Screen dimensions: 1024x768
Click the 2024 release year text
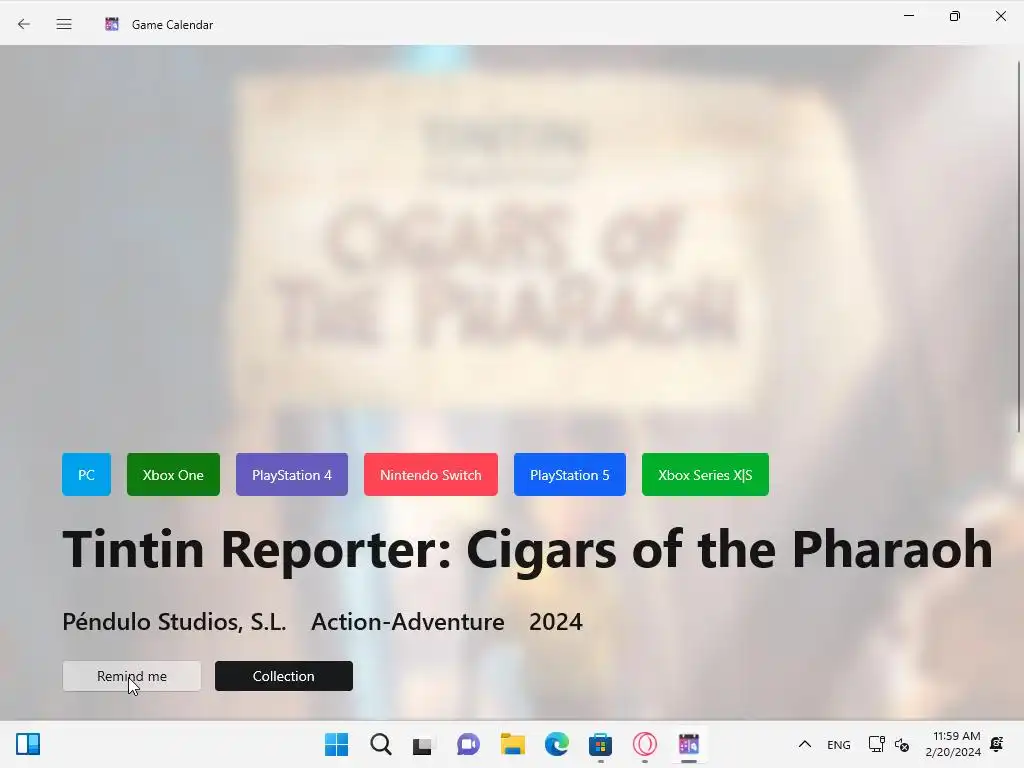(556, 622)
